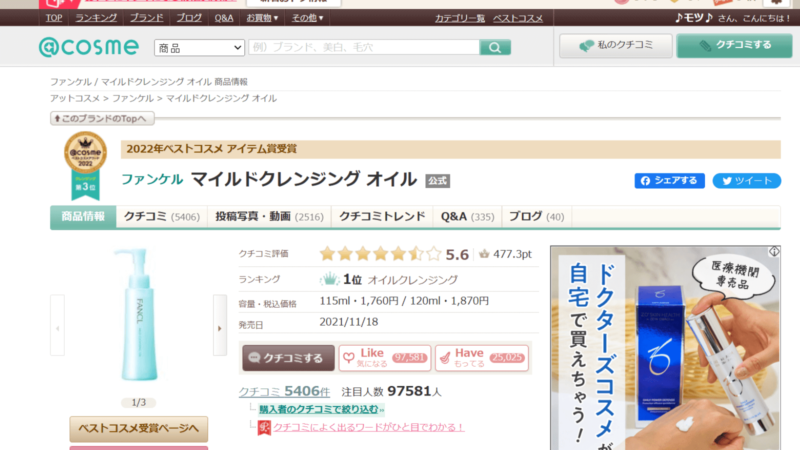This screenshot has height=450, width=800.
Task: Click the 2022 best cosme award medal
Action: coord(85,166)
